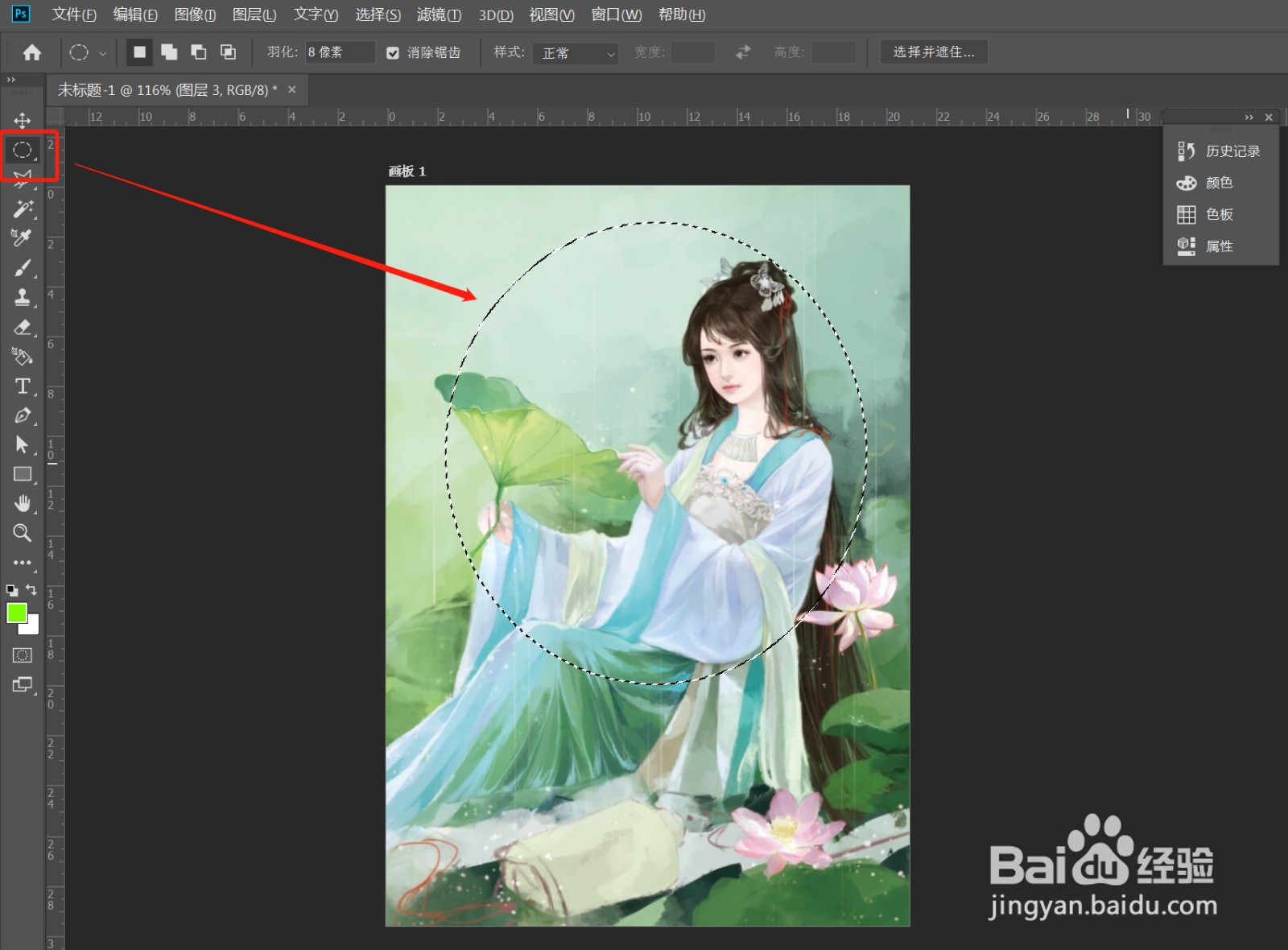Open the 3D menu
This screenshot has height=950, width=1288.
coord(496,15)
